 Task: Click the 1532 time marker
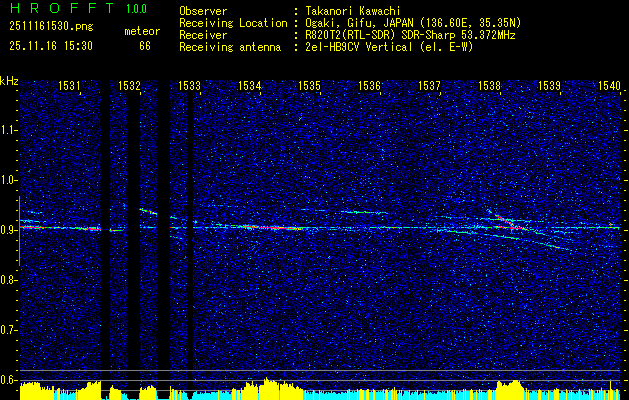tap(129, 85)
